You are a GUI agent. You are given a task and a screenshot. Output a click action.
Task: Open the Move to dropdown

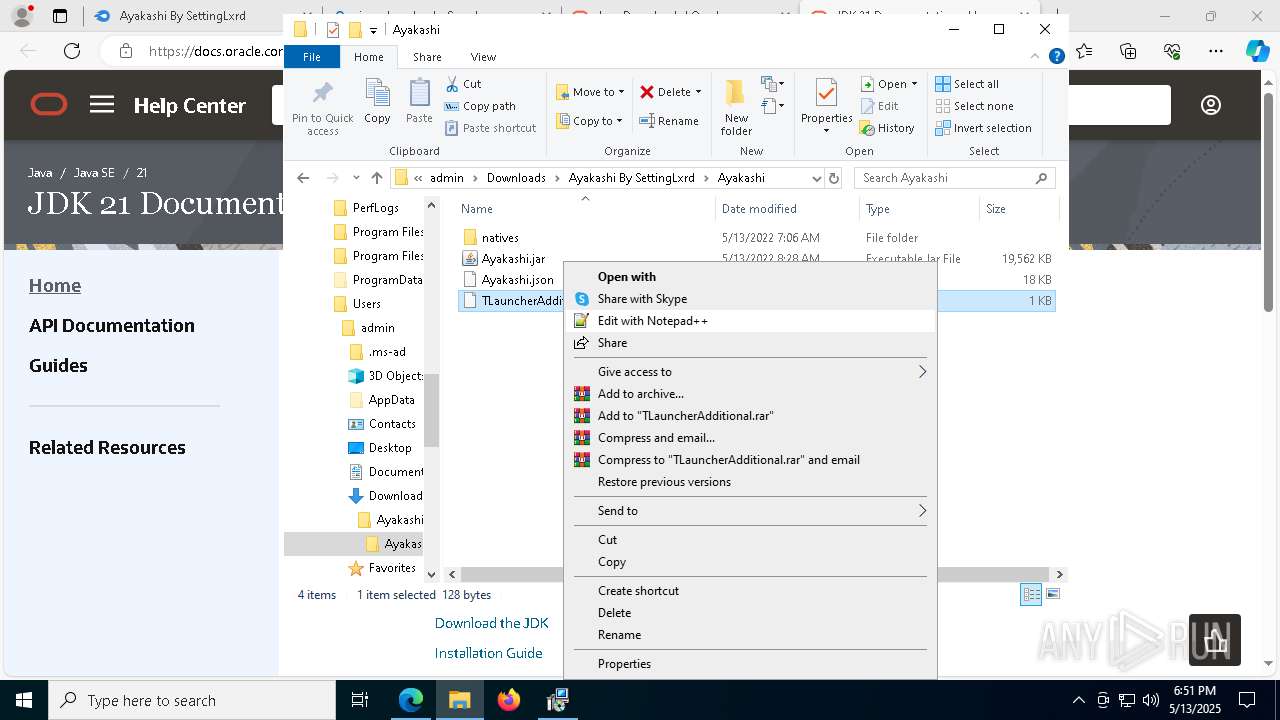pos(590,92)
